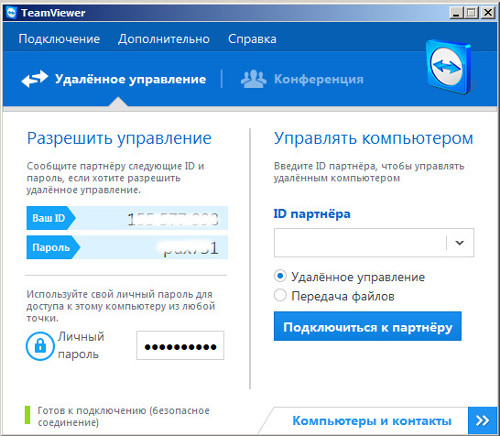Click the ID партнёра label
The image size is (500, 436).
tap(312, 214)
